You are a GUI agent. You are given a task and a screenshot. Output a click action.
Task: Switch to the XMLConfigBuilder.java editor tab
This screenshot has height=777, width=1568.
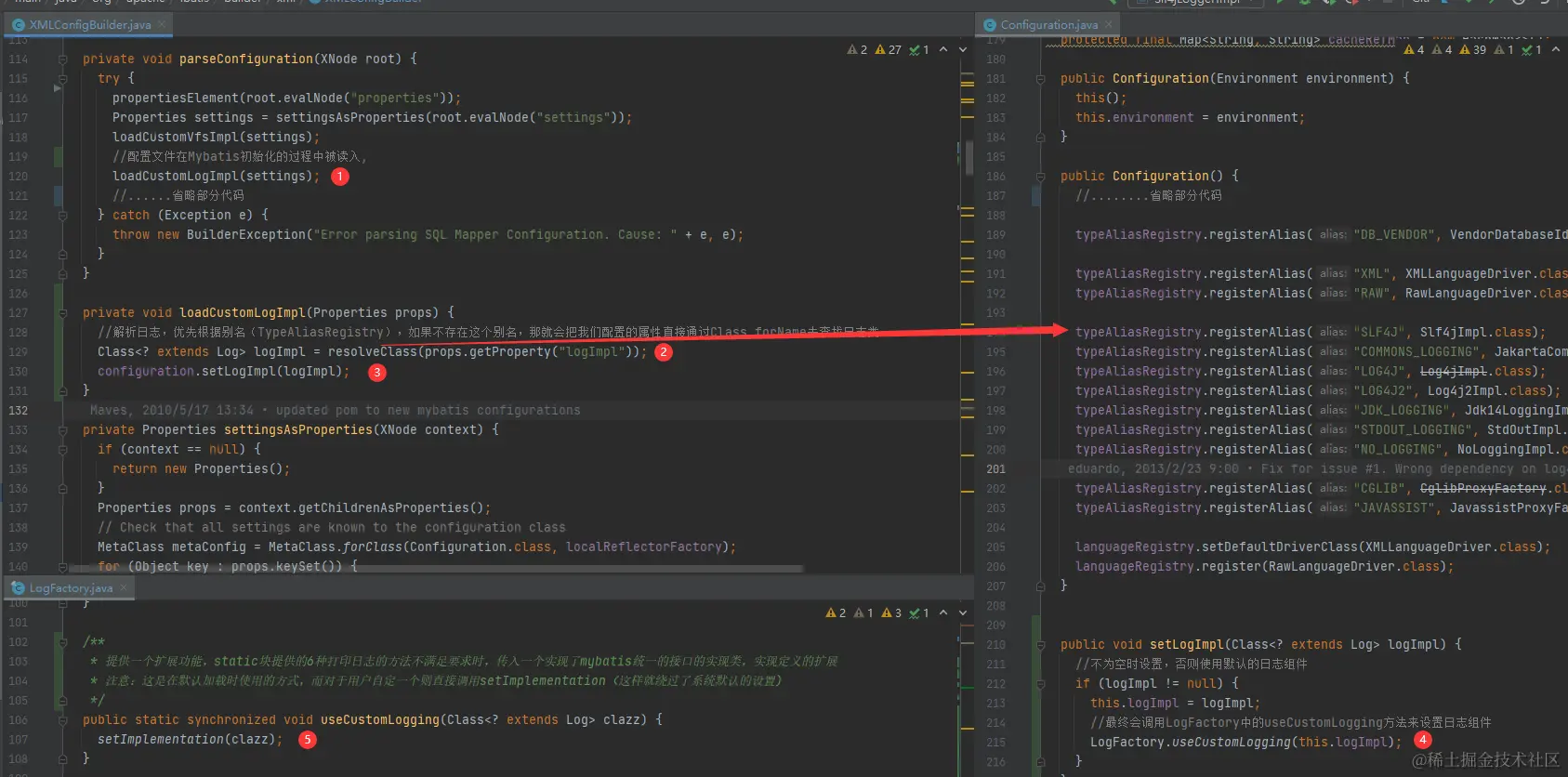[x=90, y=24]
